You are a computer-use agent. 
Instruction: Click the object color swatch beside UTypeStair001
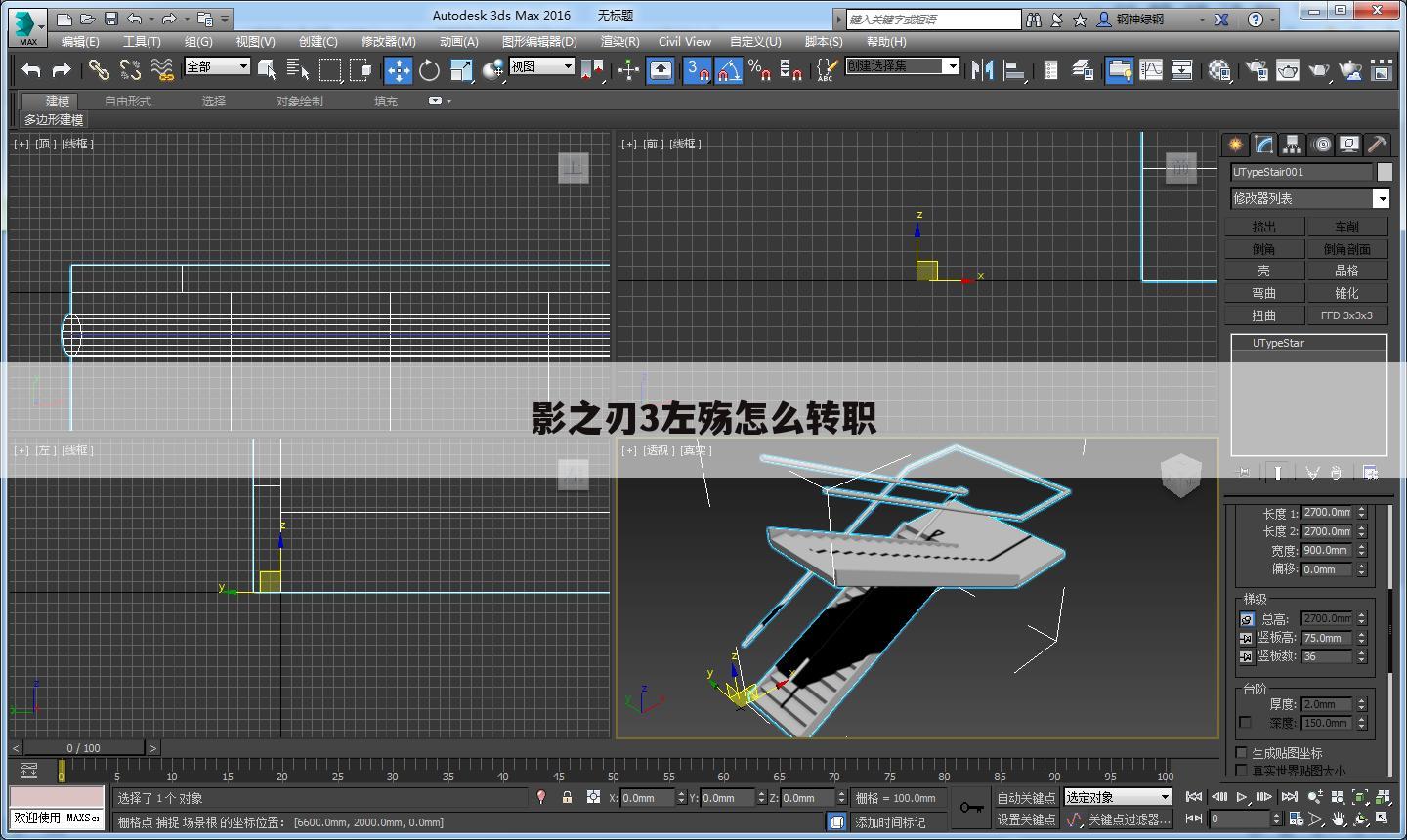1385,172
